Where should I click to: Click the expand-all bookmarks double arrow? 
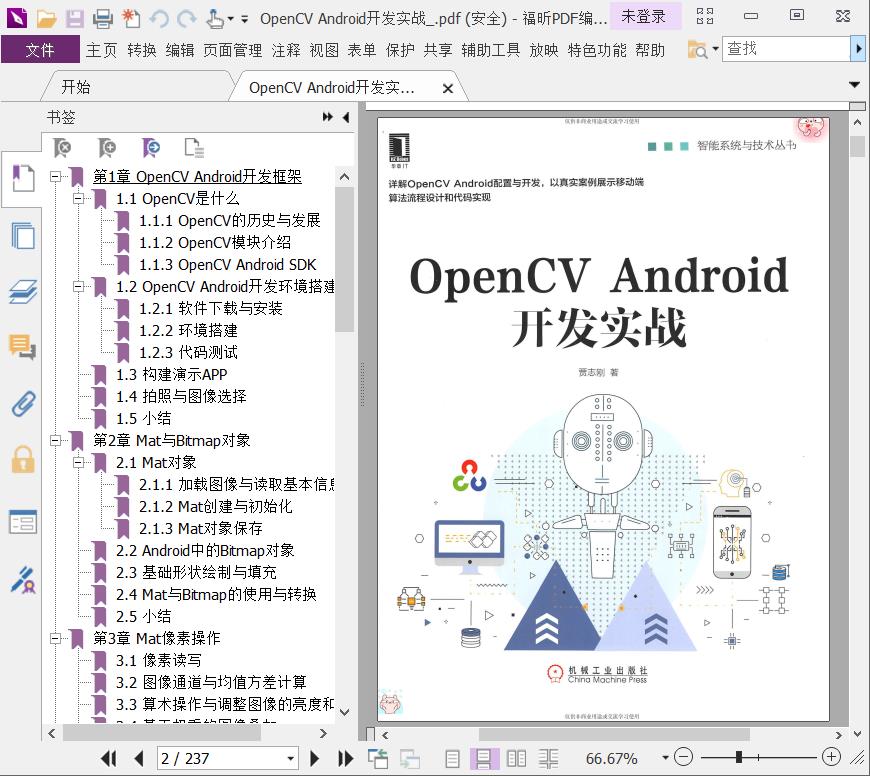pos(328,116)
